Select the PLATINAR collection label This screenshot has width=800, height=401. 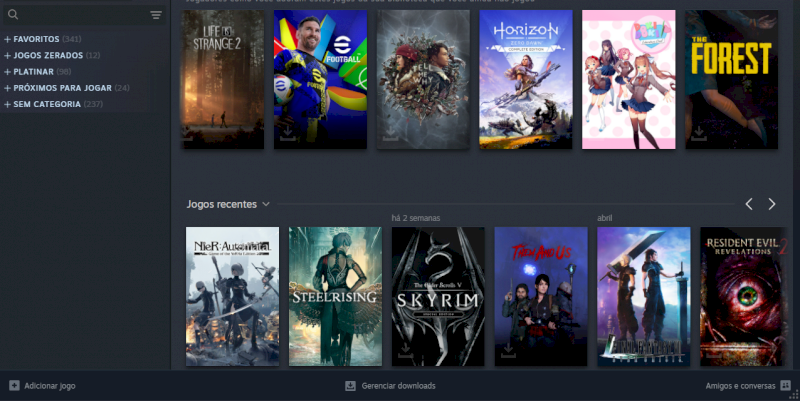[x=33, y=72]
